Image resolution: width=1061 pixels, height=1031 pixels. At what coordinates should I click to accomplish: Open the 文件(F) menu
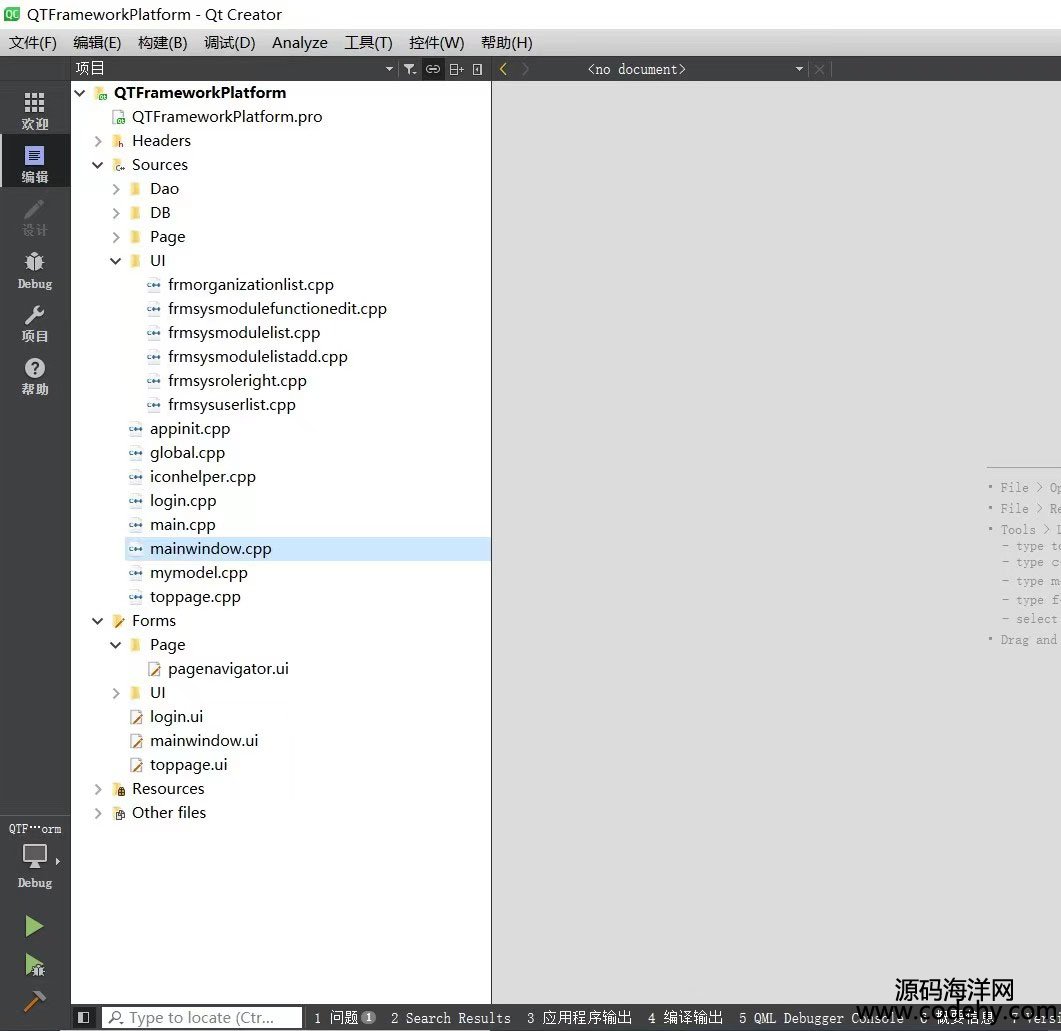pyautogui.click(x=32, y=43)
